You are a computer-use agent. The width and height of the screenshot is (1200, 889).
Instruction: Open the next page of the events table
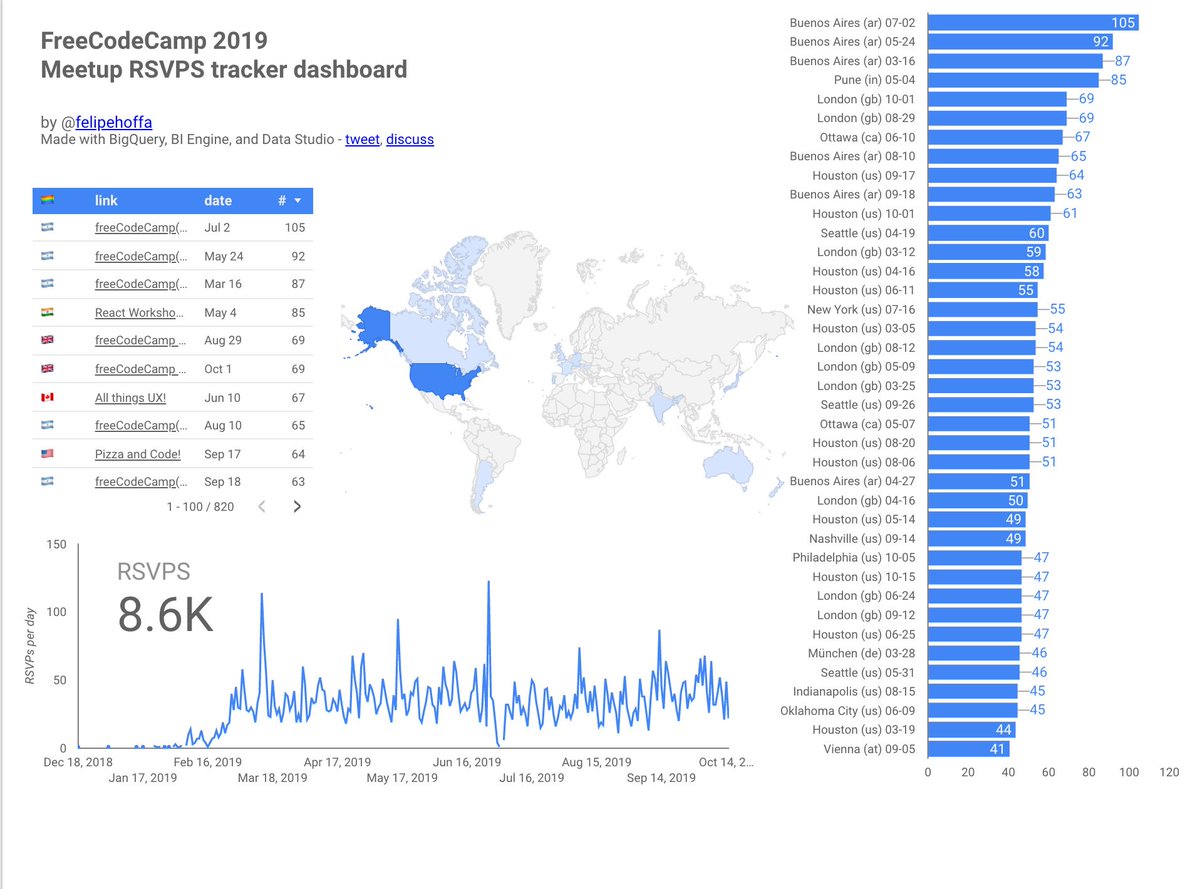point(297,506)
